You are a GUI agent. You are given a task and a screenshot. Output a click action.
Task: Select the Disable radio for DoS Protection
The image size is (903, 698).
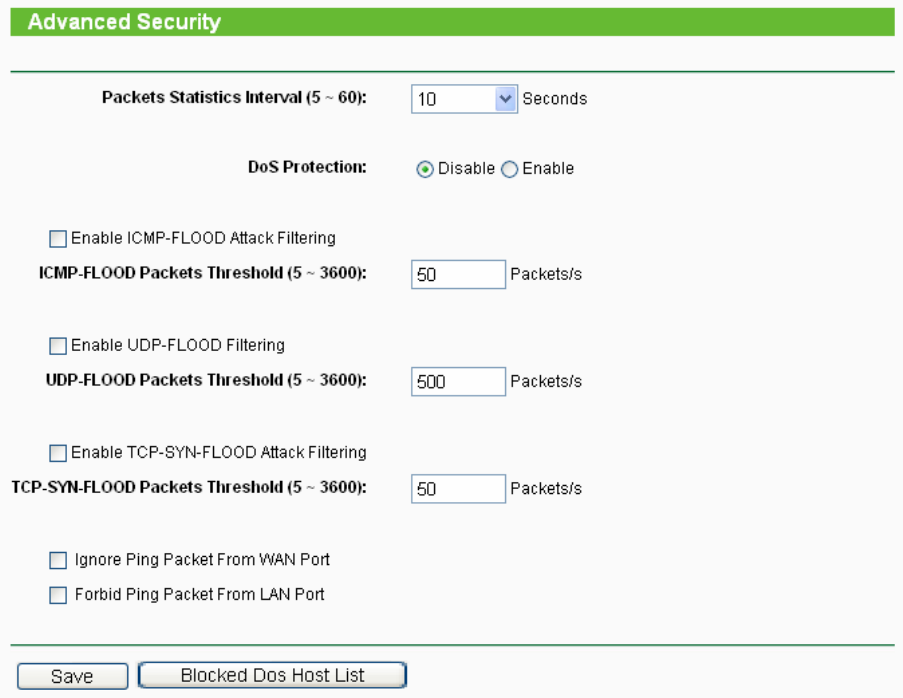426,169
